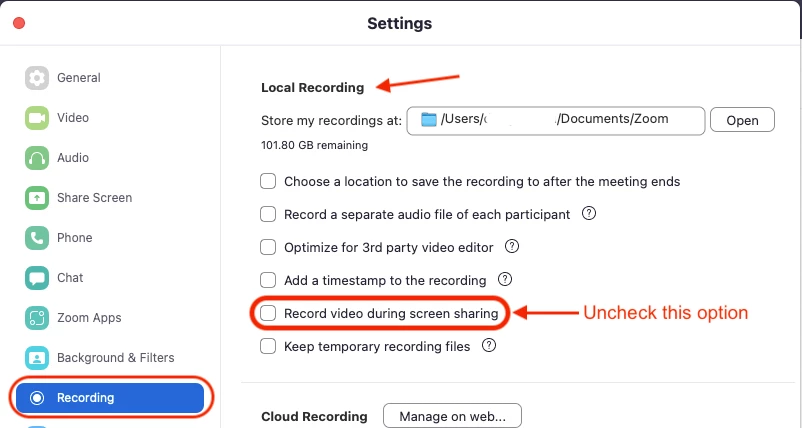This screenshot has height=428, width=802.
Task: Click the Settings window title
Action: click(399, 24)
